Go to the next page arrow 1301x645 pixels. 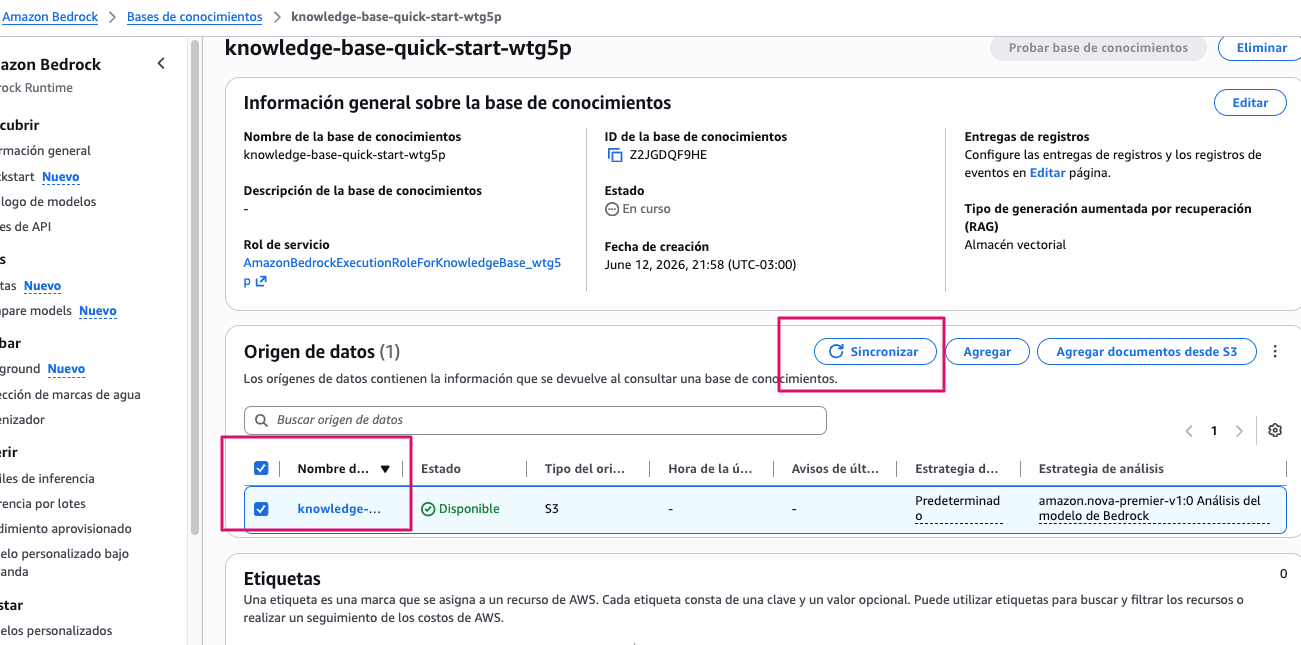[x=1239, y=431]
